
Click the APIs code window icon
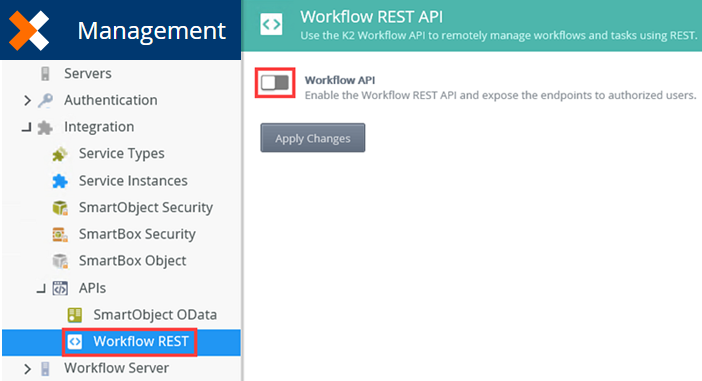(x=60, y=288)
